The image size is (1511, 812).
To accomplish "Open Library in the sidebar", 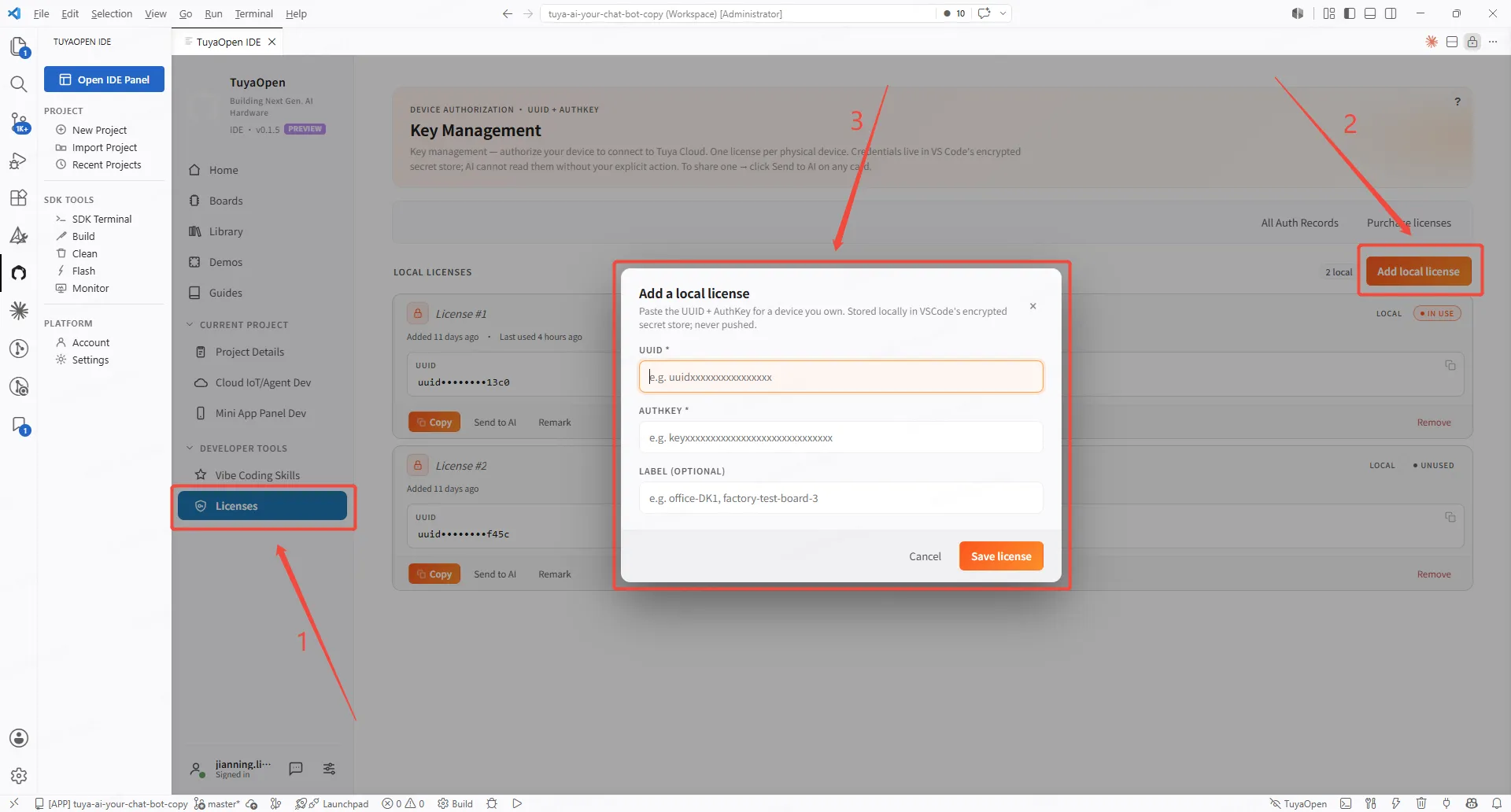I will (x=226, y=231).
